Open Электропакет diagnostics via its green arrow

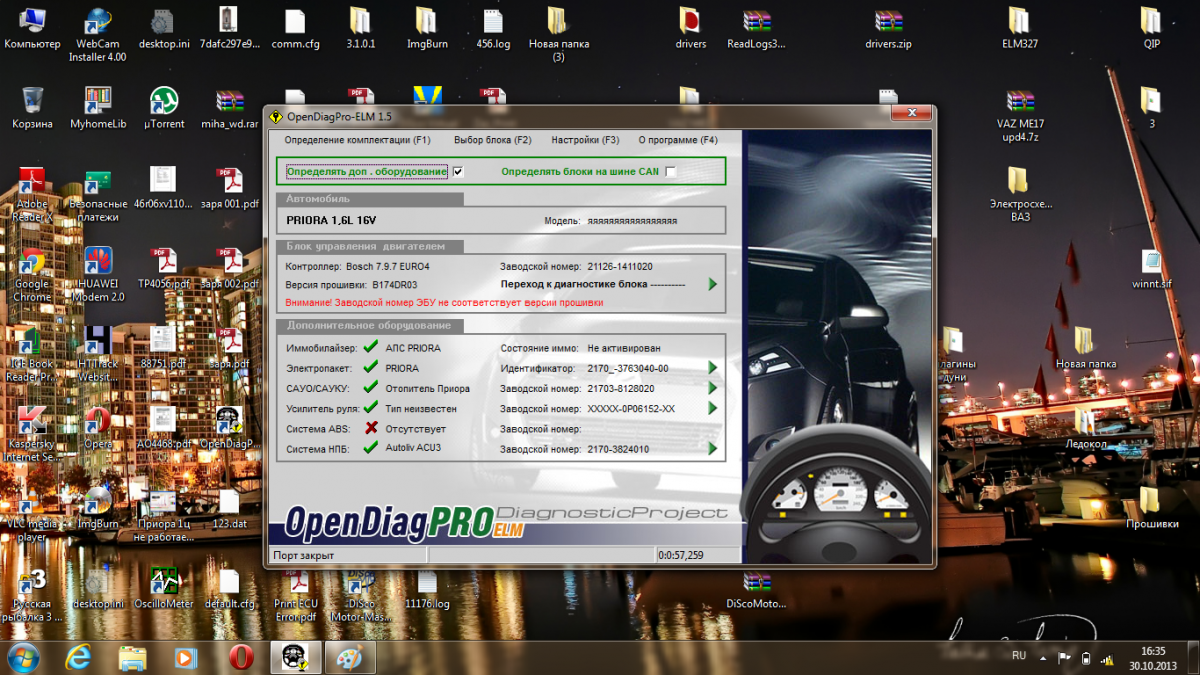(x=713, y=368)
